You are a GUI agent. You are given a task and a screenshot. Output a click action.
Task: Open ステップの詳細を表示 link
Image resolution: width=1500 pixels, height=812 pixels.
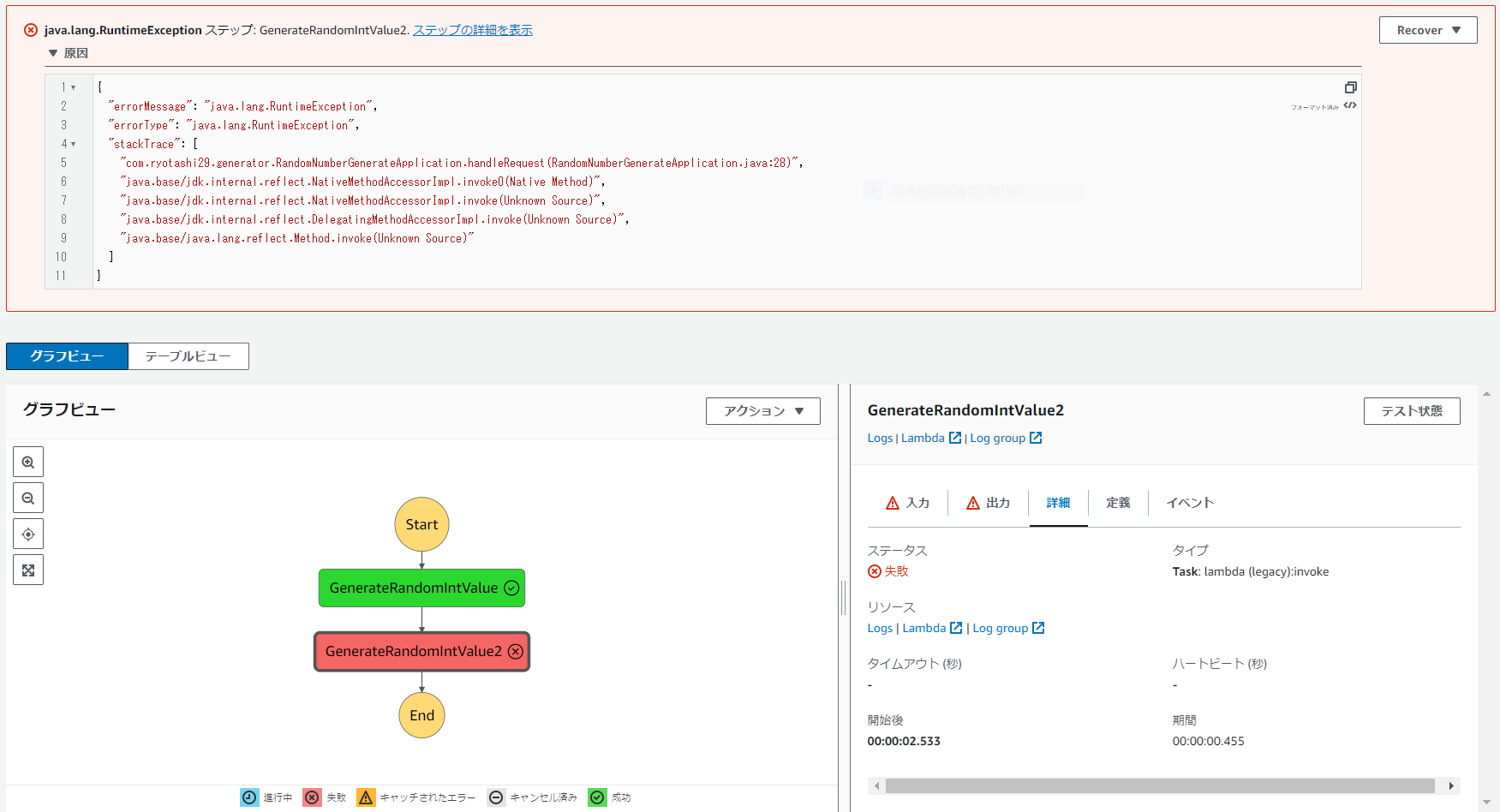pyautogui.click(x=473, y=30)
